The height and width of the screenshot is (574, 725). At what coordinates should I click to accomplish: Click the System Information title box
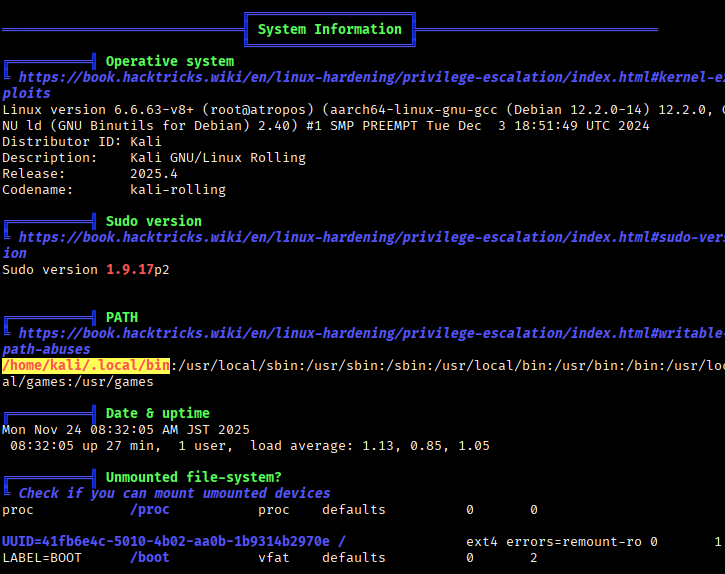tap(329, 29)
